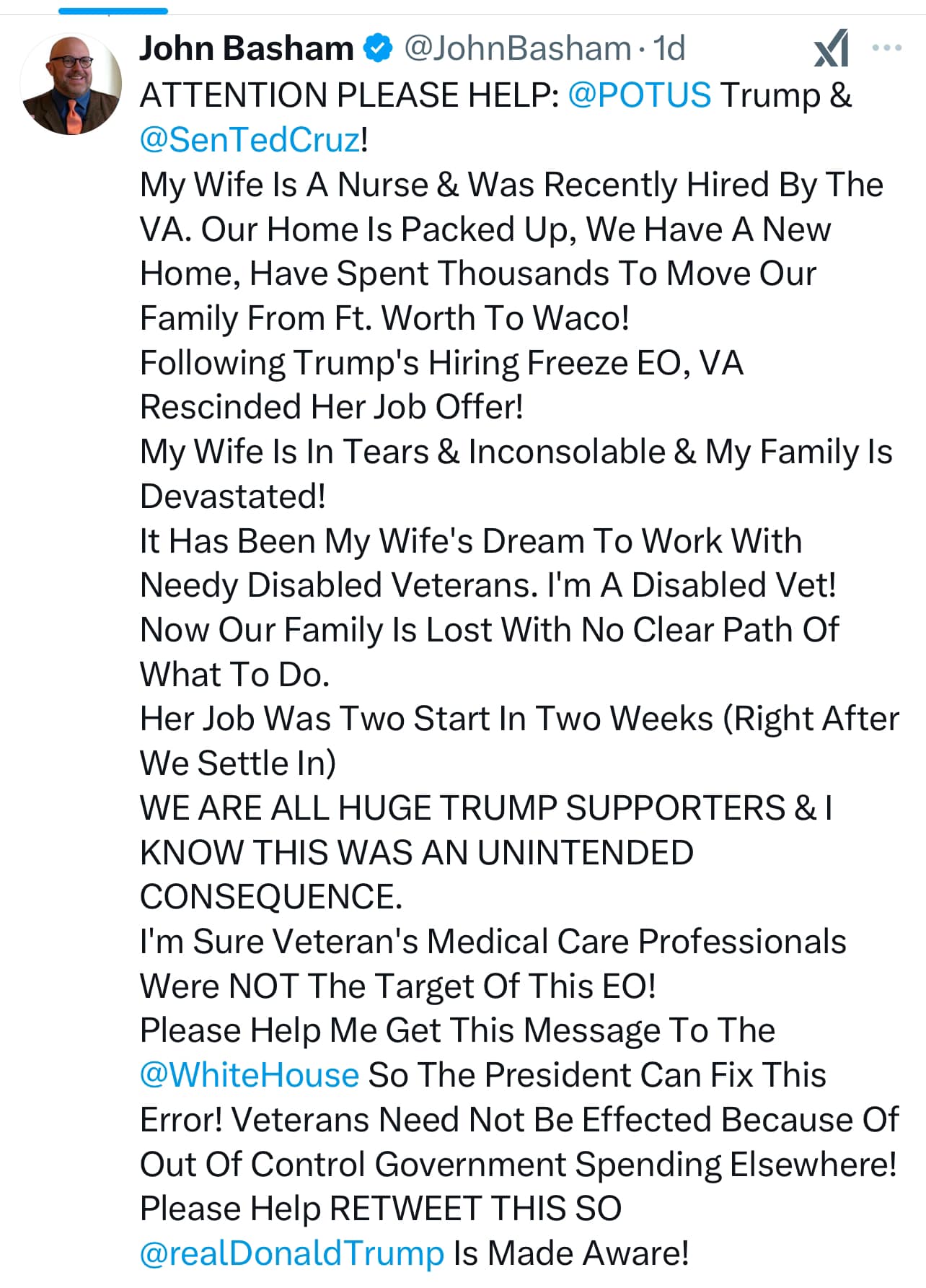Screen dimensions: 926x1288
Task: Open the Grok explain-this-post icon
Action: [831, 49]
